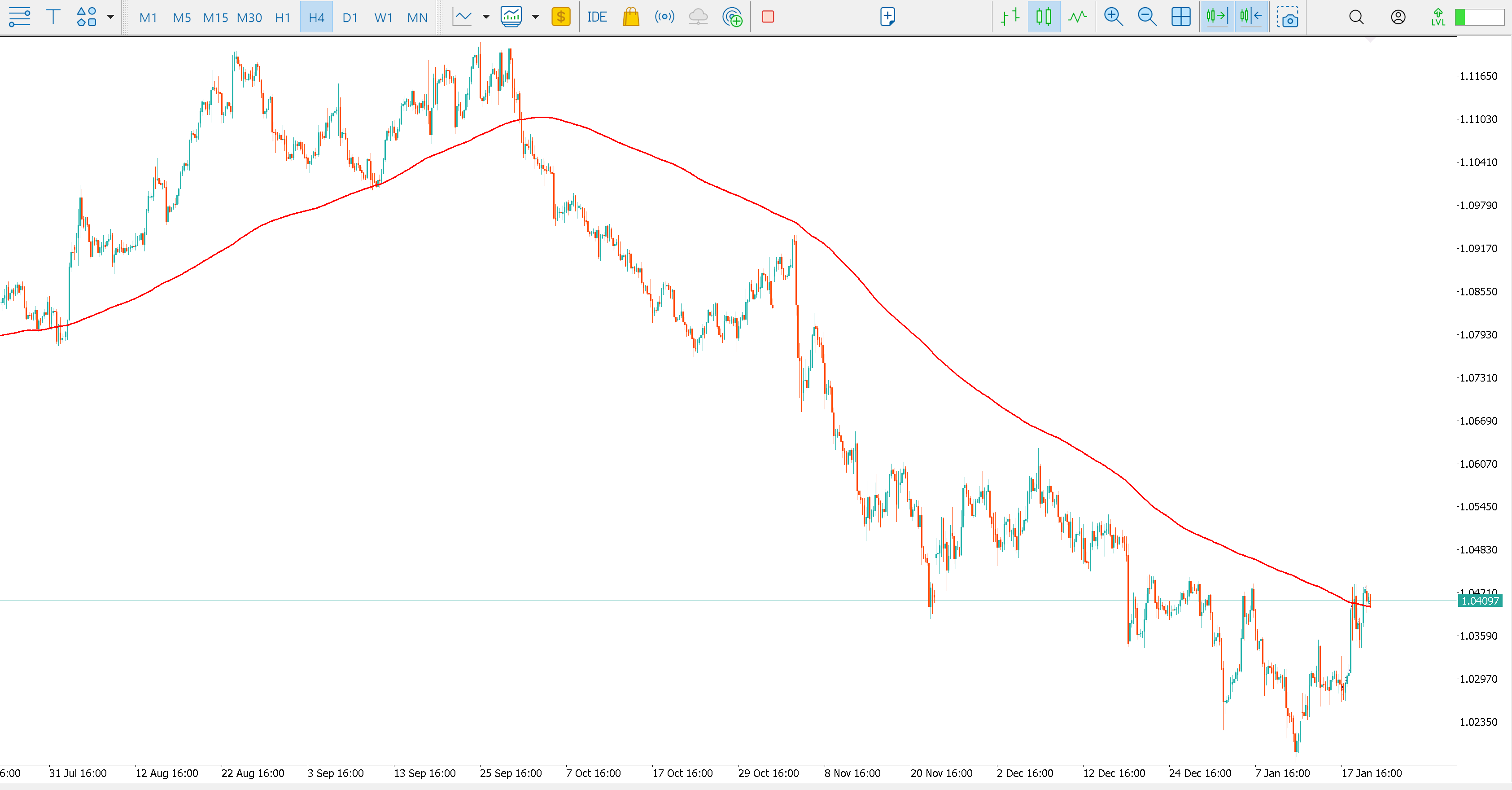Switch to M15 timeframe

click(x=215, y=18)
